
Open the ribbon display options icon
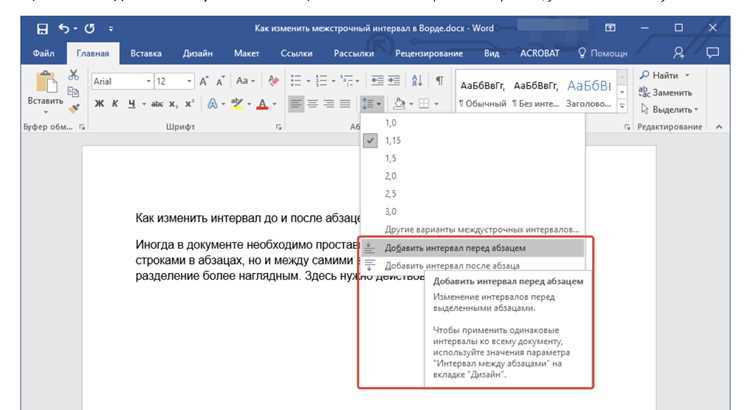coord(610,28)
